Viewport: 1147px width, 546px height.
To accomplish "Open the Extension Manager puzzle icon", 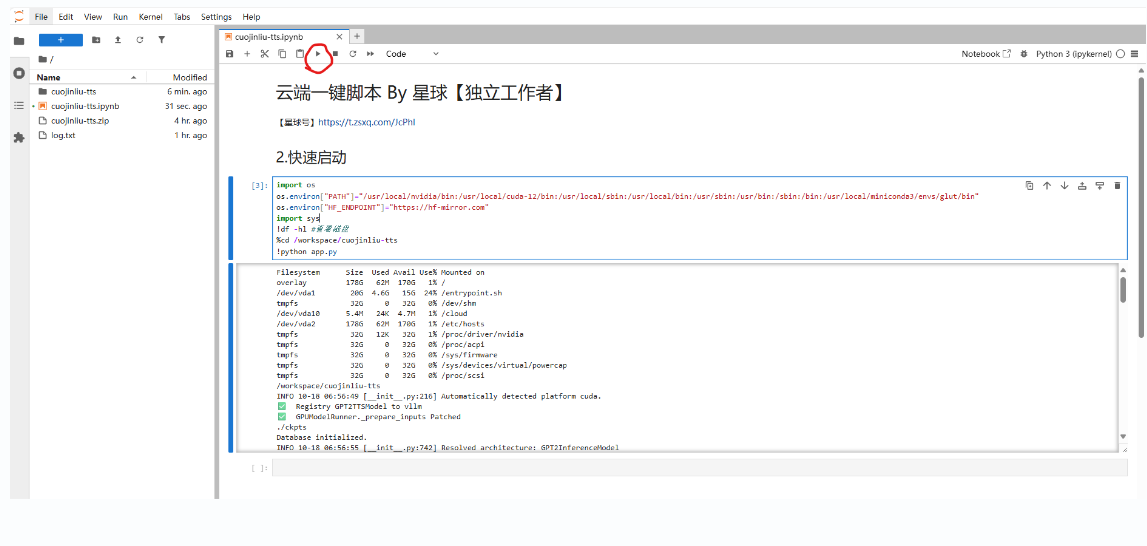I will click(18, 138).
